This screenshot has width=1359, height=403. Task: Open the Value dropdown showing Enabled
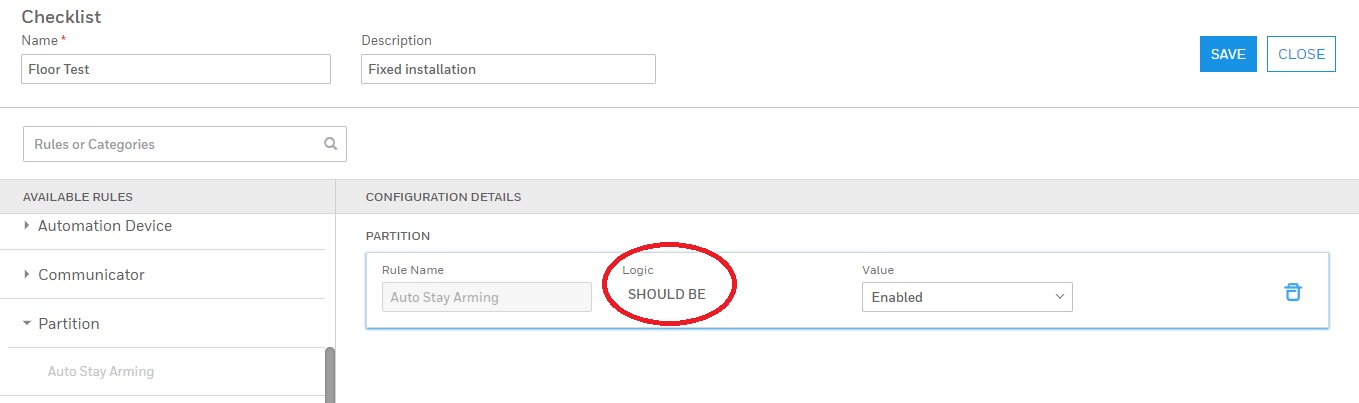pyautogui.click(x=966, y=297)
